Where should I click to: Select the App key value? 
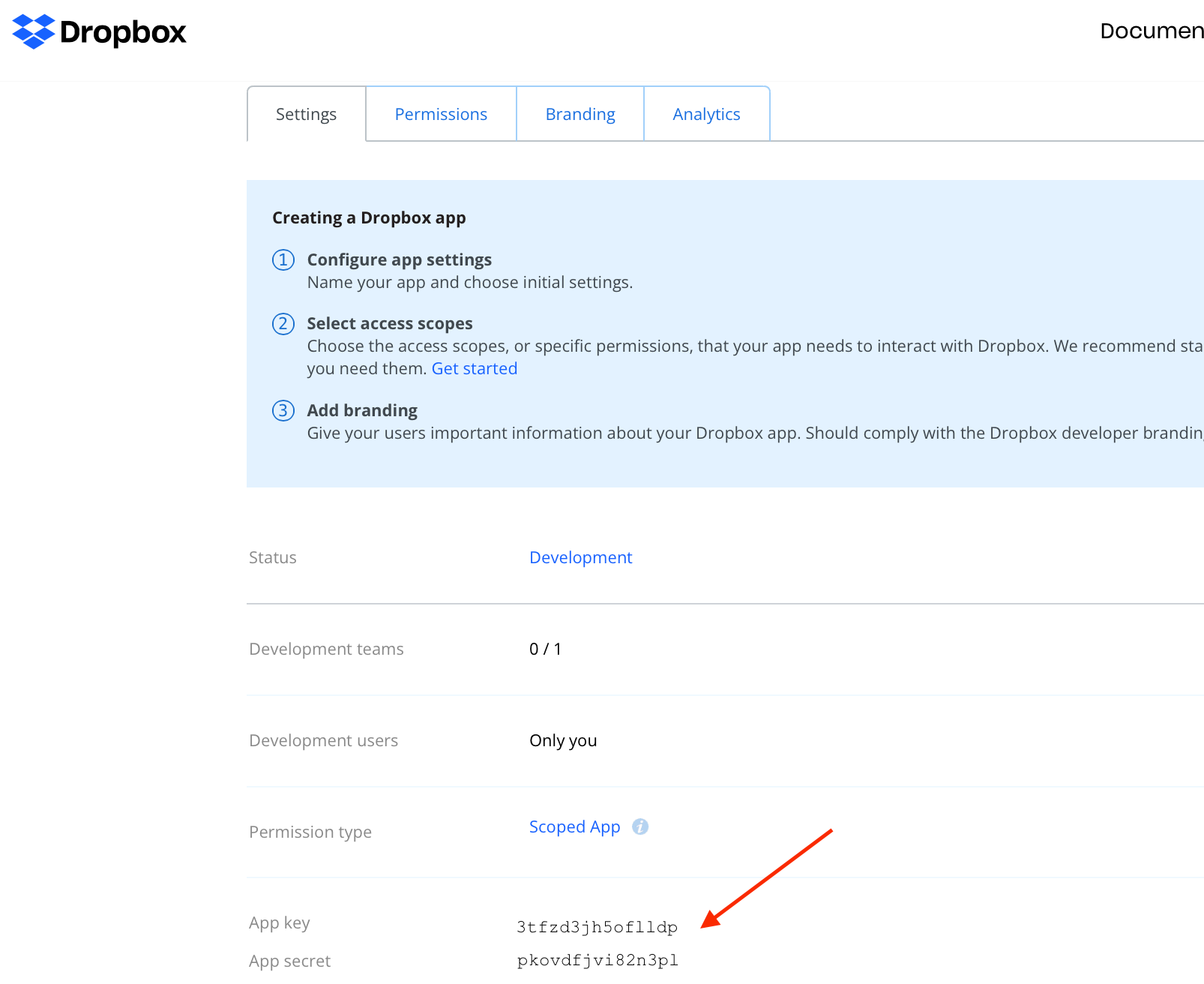point(596,927)
